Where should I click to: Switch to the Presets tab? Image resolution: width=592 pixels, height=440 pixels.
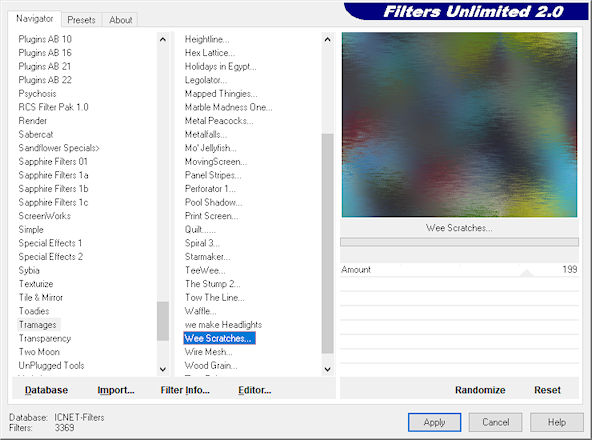click(81, 20)
